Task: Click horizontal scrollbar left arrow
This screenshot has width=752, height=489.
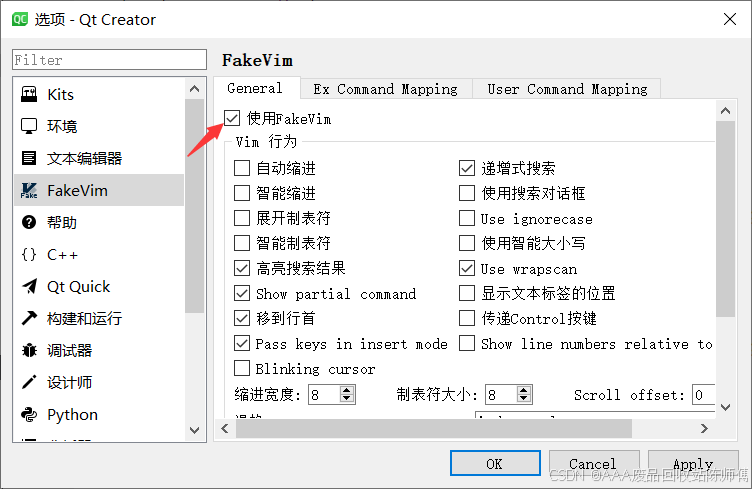Action: point(225,429)
